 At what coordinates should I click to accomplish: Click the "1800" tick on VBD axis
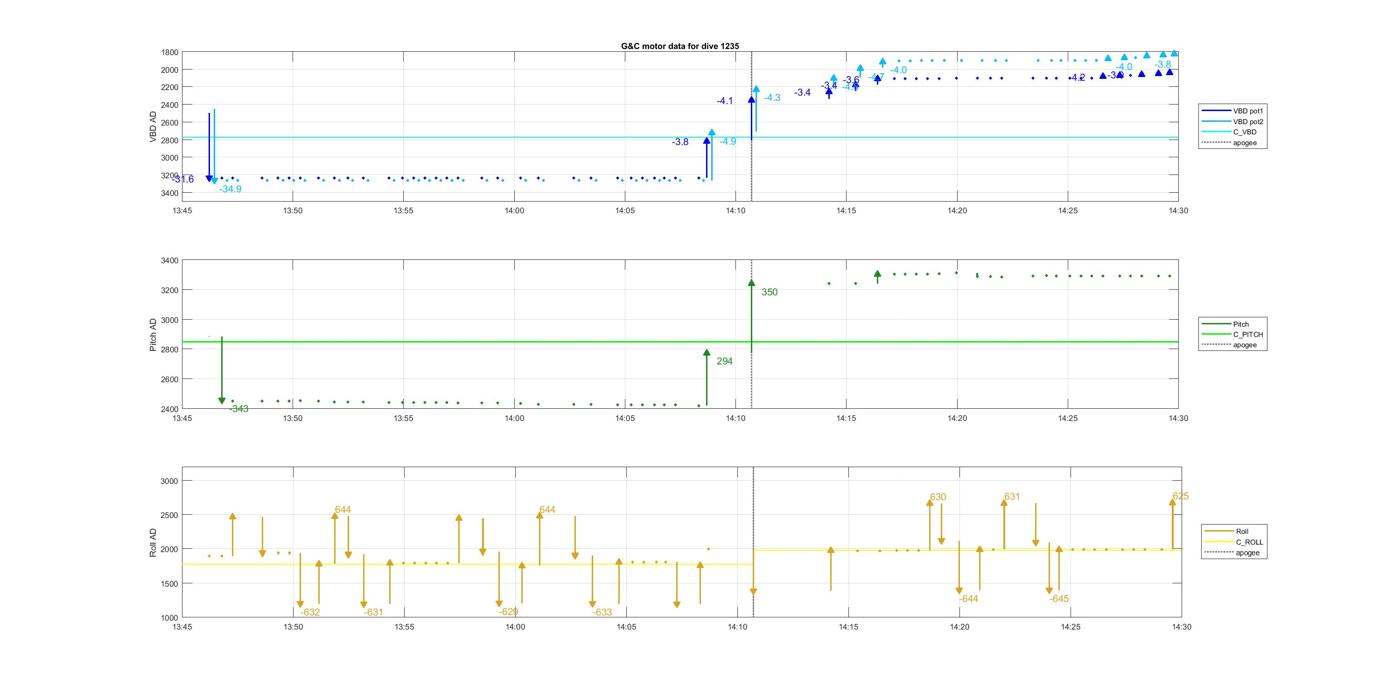pos(169,53)
